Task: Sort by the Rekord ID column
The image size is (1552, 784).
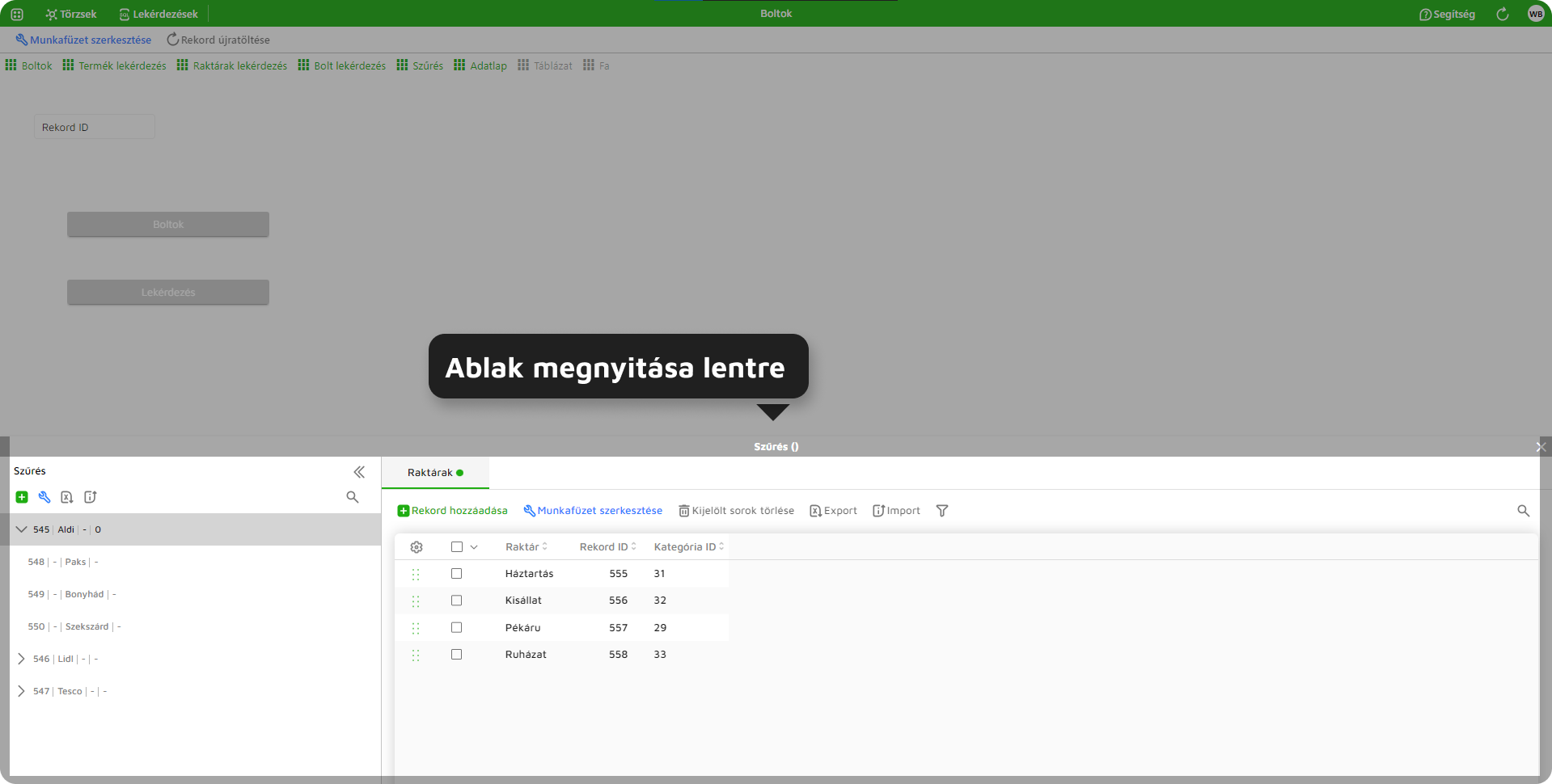Action: pyautogui.click(x=608, y=547)
